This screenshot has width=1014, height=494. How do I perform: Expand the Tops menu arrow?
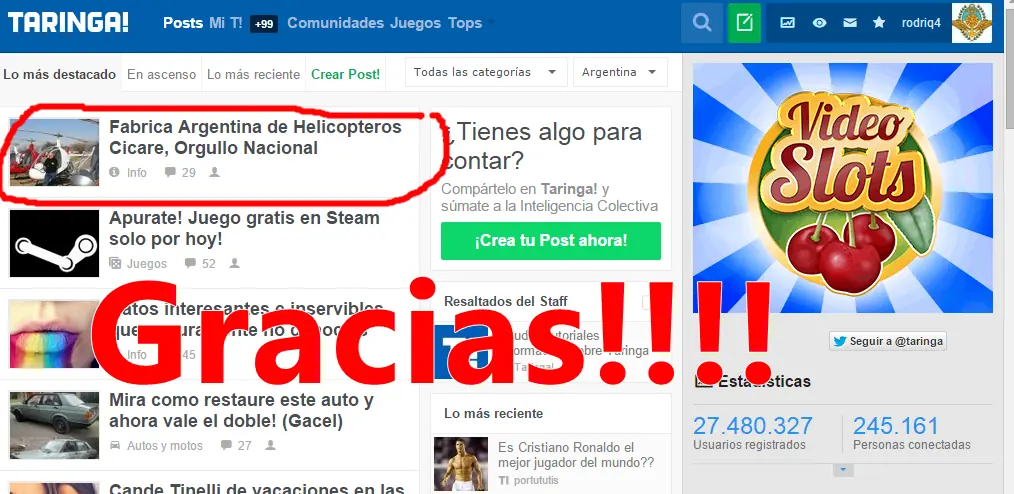[490, 23]
